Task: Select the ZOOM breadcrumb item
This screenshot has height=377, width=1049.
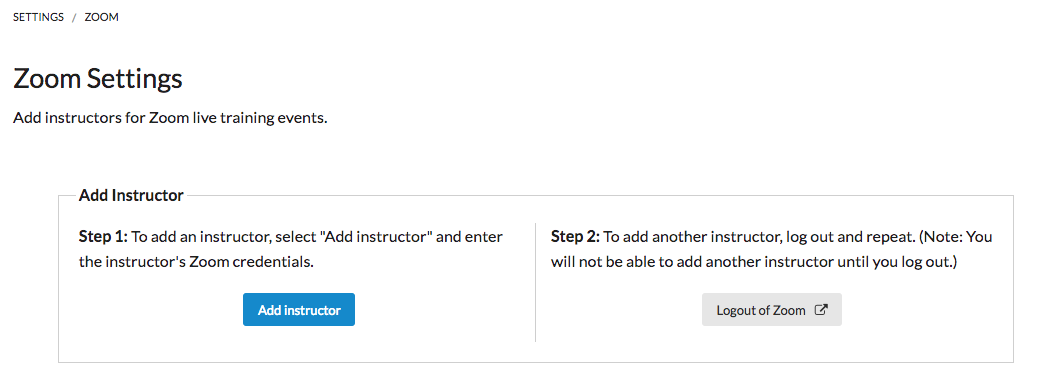Action: (x=102, y=17)
